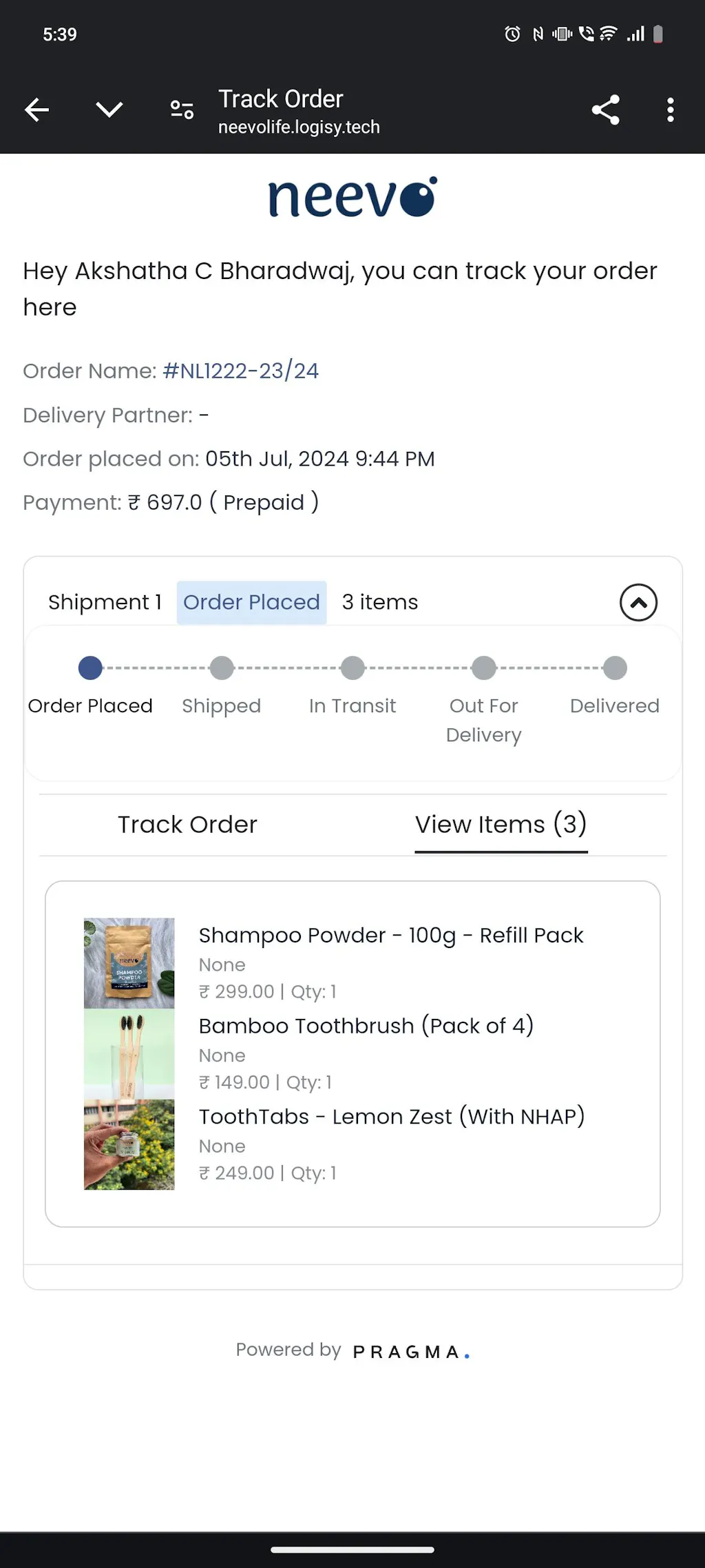Tap Shampoo Powder product thumbnail

(129, 963)
